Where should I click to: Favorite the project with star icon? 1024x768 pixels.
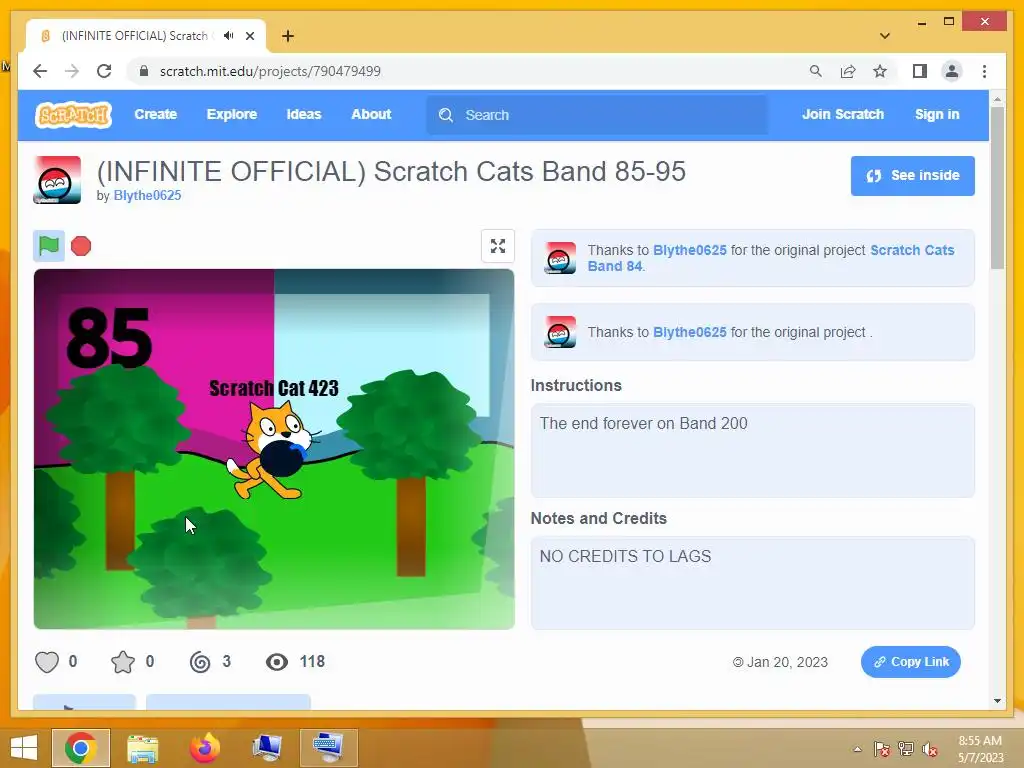[123, 662]
